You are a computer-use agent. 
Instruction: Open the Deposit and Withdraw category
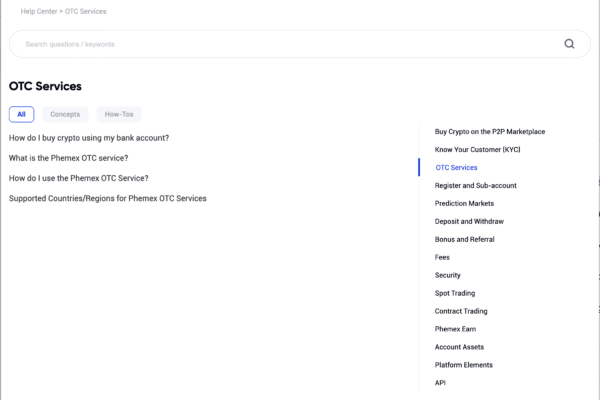(x=469, y=222)
